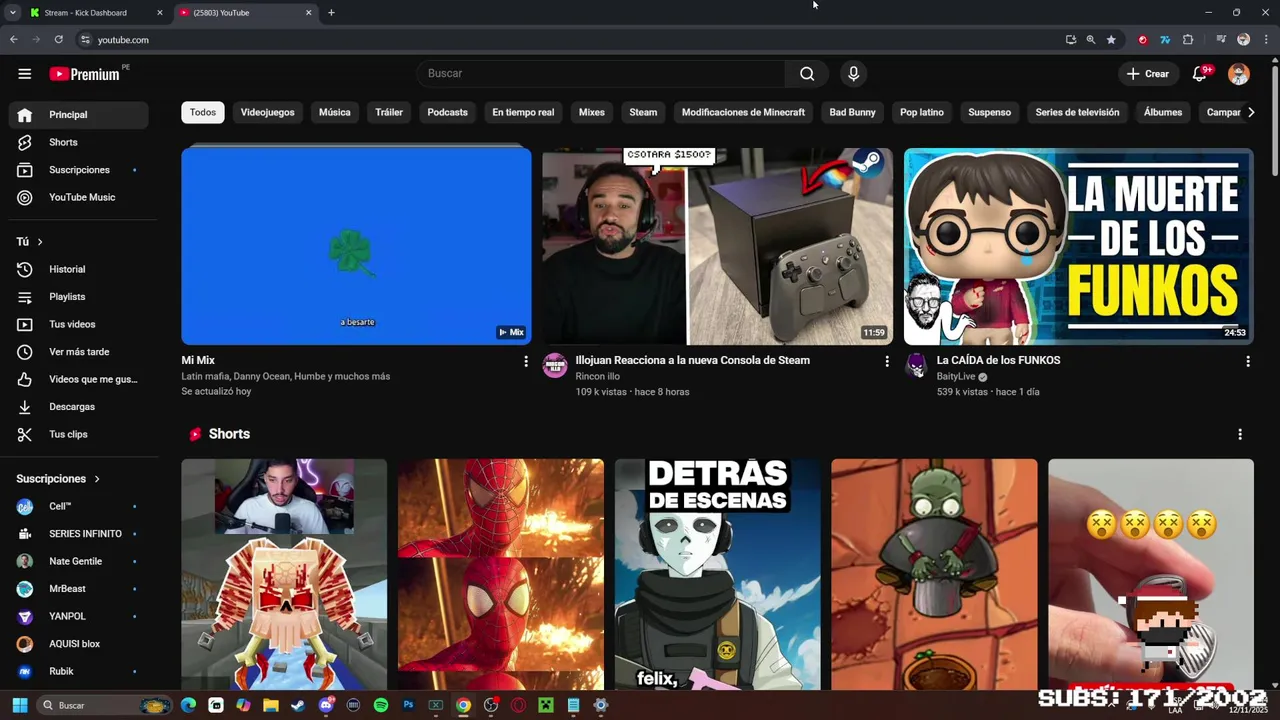Open the SERIES INFINITO subscription
Screen dimensions: 1280x720
tap(78, 534)
